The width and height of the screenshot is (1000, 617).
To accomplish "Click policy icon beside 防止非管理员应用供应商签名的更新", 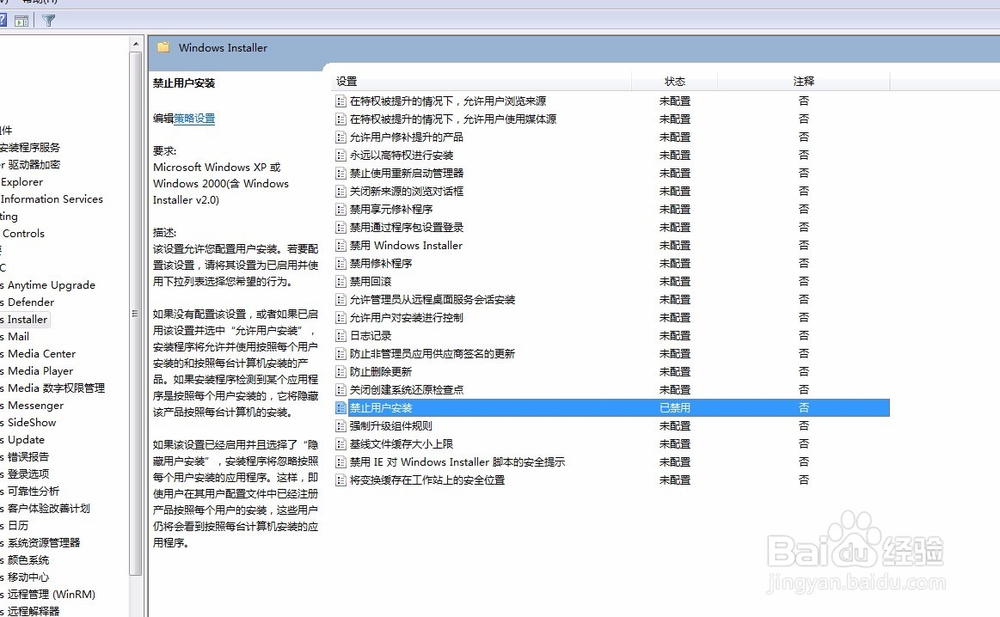I will coord(341,353).
